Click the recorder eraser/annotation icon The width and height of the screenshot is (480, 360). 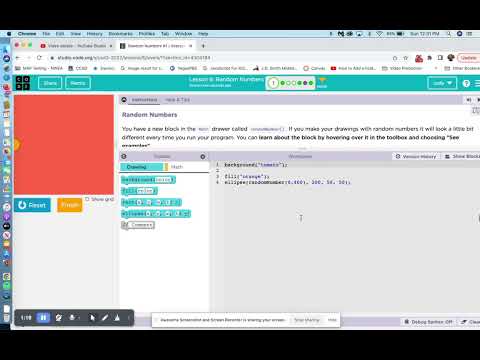tap(59, 318)
